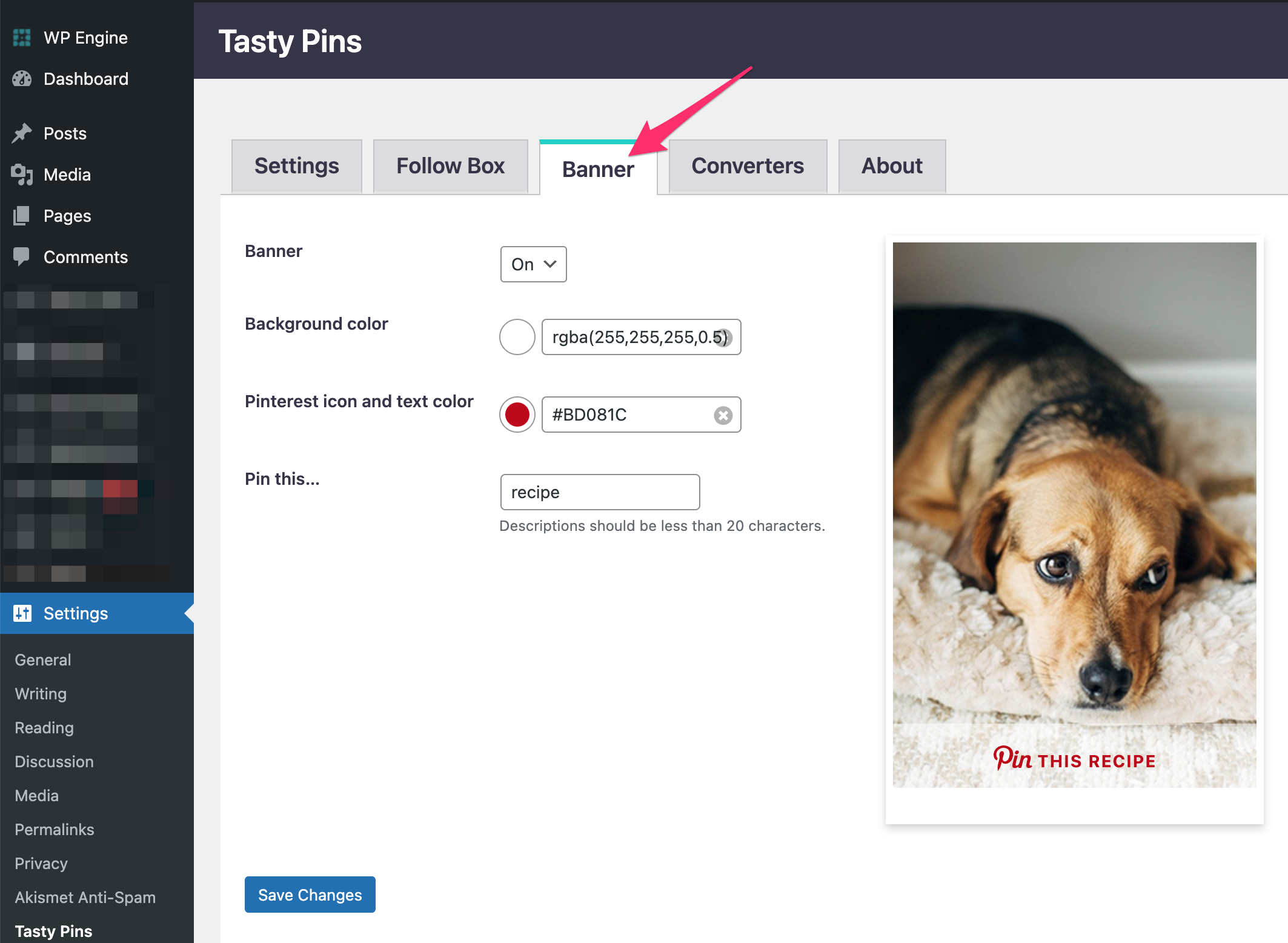Click the WP Engine sidebar icon
1288x943 pixels.
22,38
